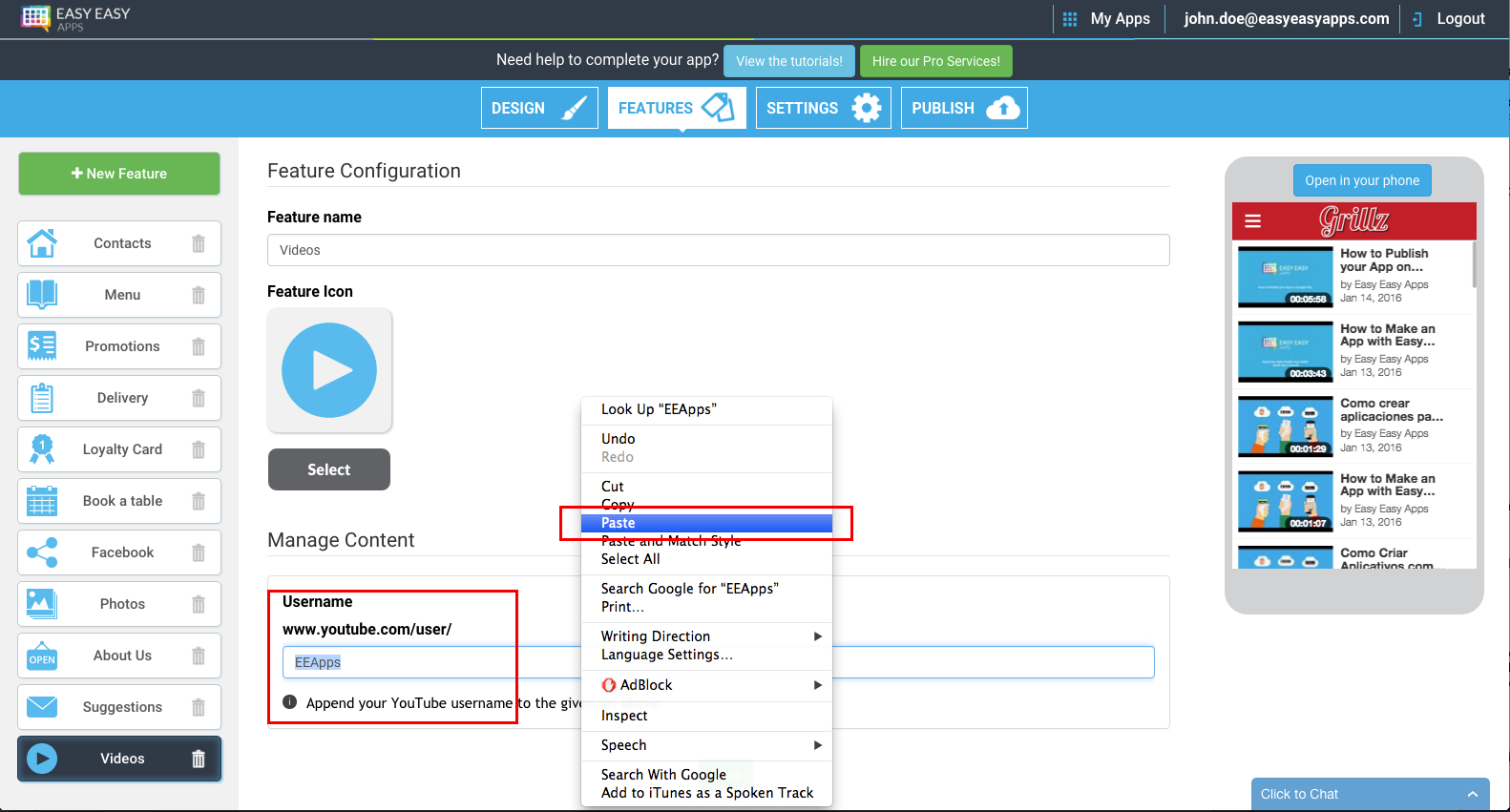Click the Loyalty Card ribbon badge icon
This screenshot has height=812, width=1510.
point(42,449)
